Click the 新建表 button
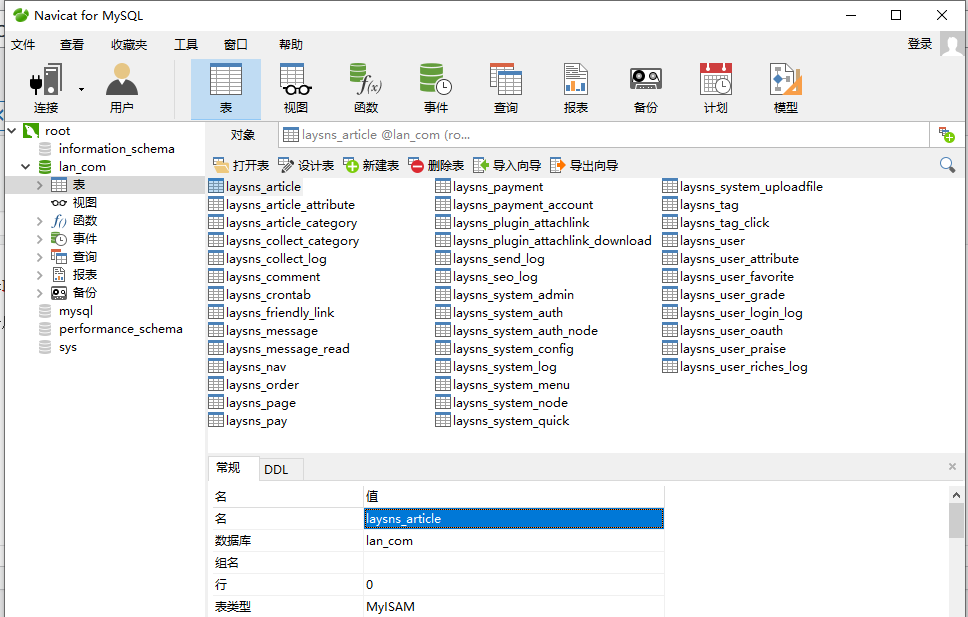Screen dimensions: 968x617 [371, 165]
